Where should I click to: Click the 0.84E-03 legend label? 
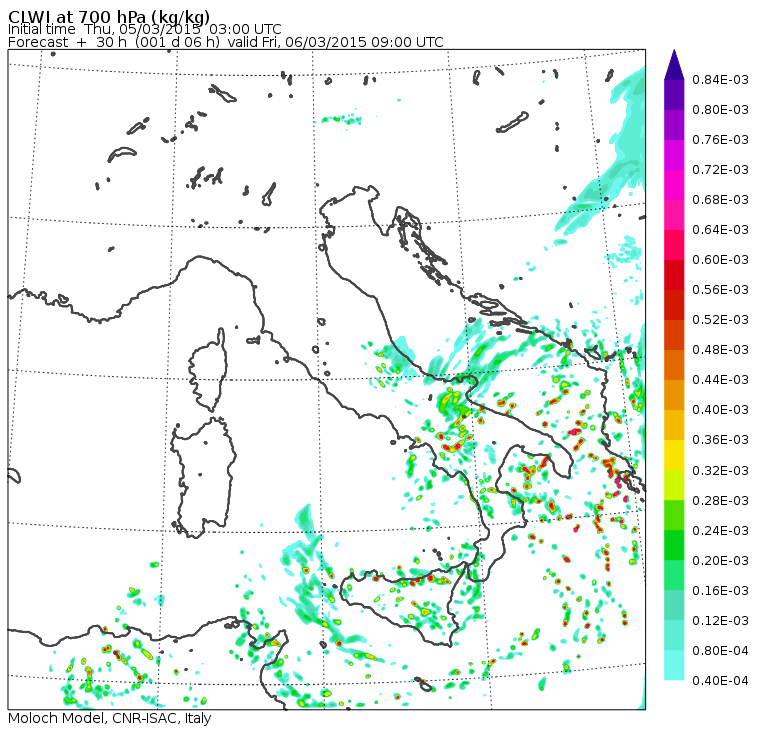coord(720,80)
